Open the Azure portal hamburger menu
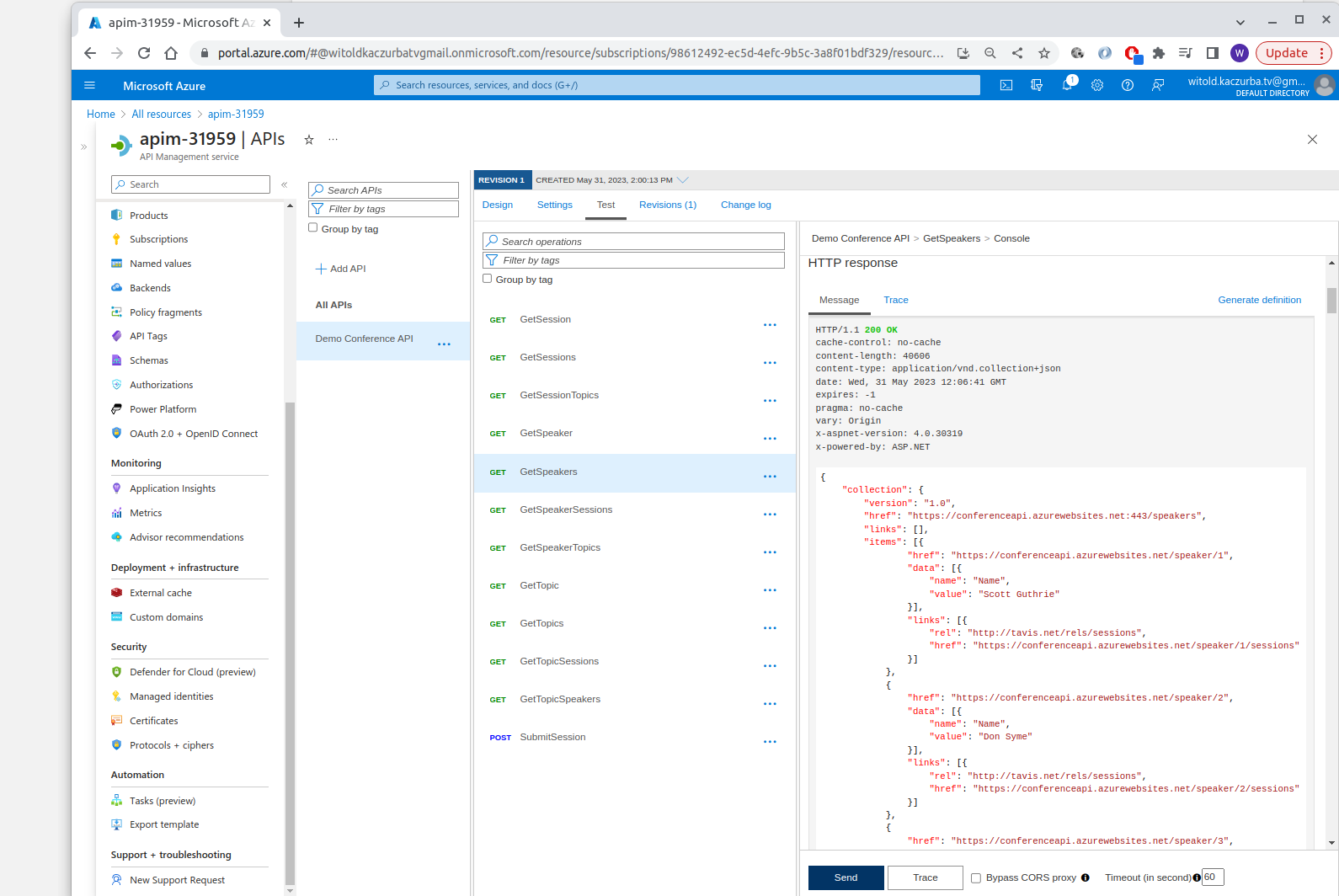Viewport: 1339px width, 896px height. click(x=90, y=85)
